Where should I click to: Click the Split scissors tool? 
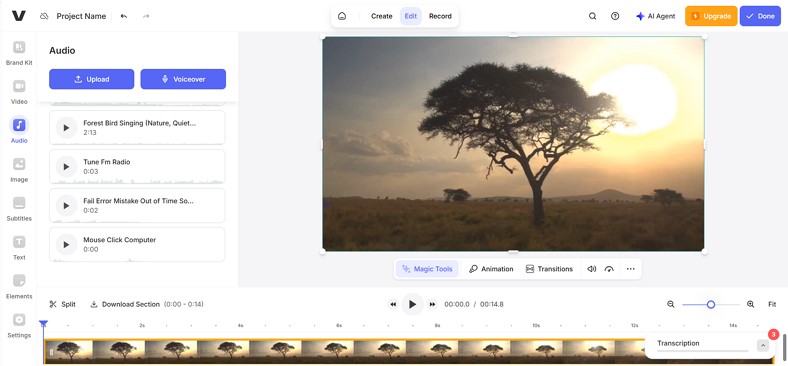[62, 304]
